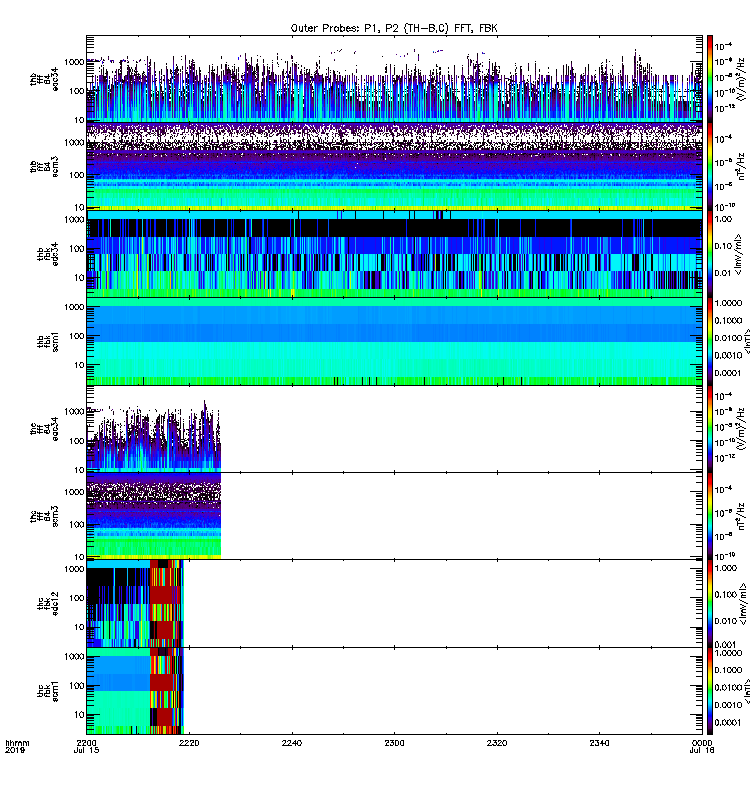Screen dimensions: 750x800
Task: Click the '2240' time axis label
Action: 292,743
